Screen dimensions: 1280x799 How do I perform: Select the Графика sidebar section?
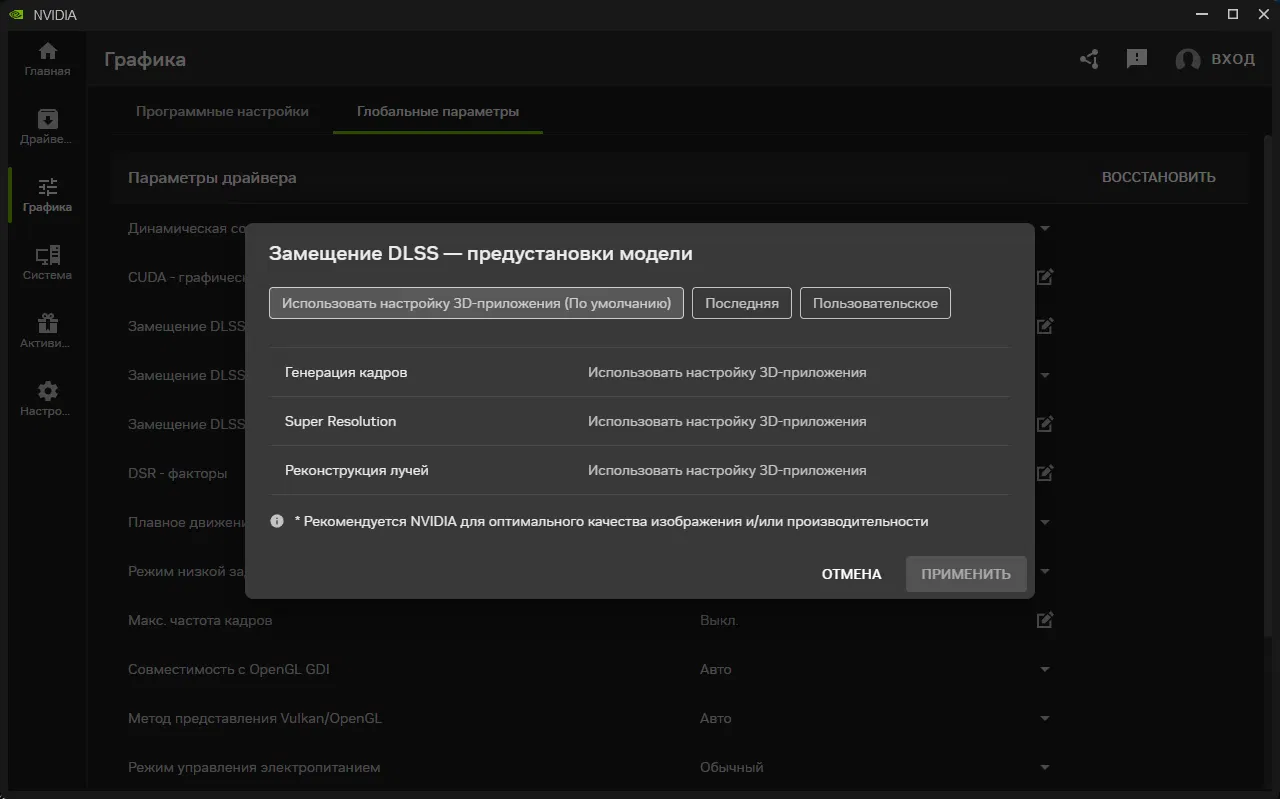(47, 195)
